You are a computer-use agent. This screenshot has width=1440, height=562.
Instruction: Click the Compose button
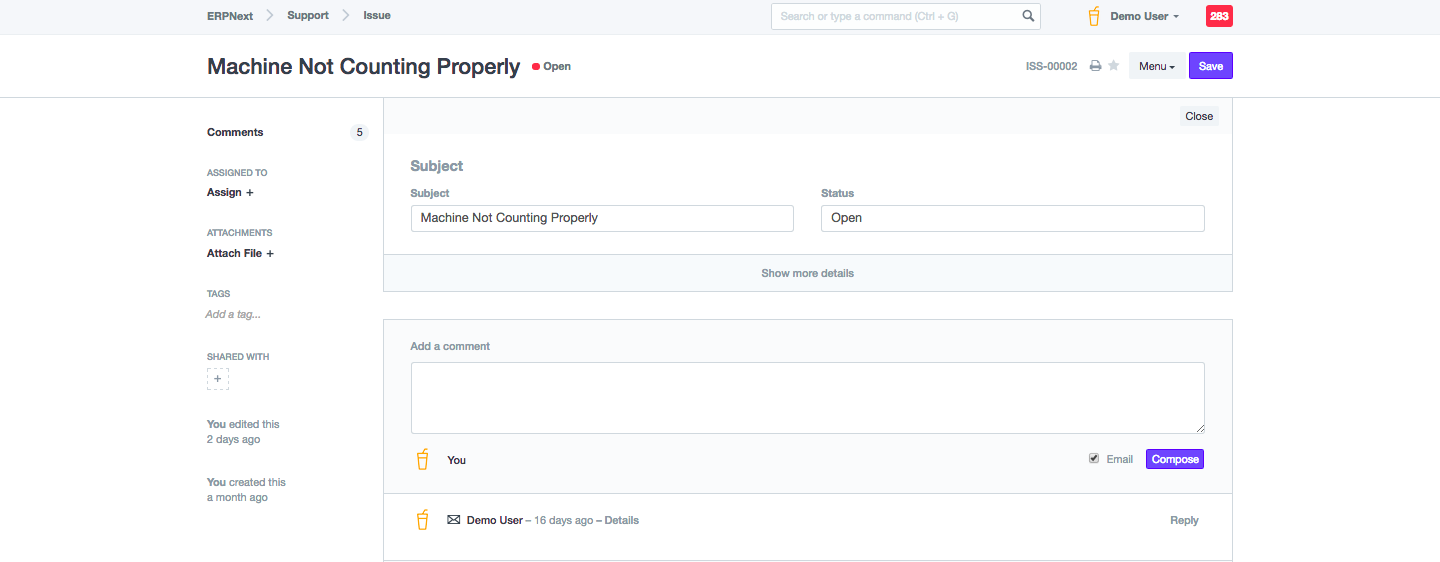(x=1174, y=459)
